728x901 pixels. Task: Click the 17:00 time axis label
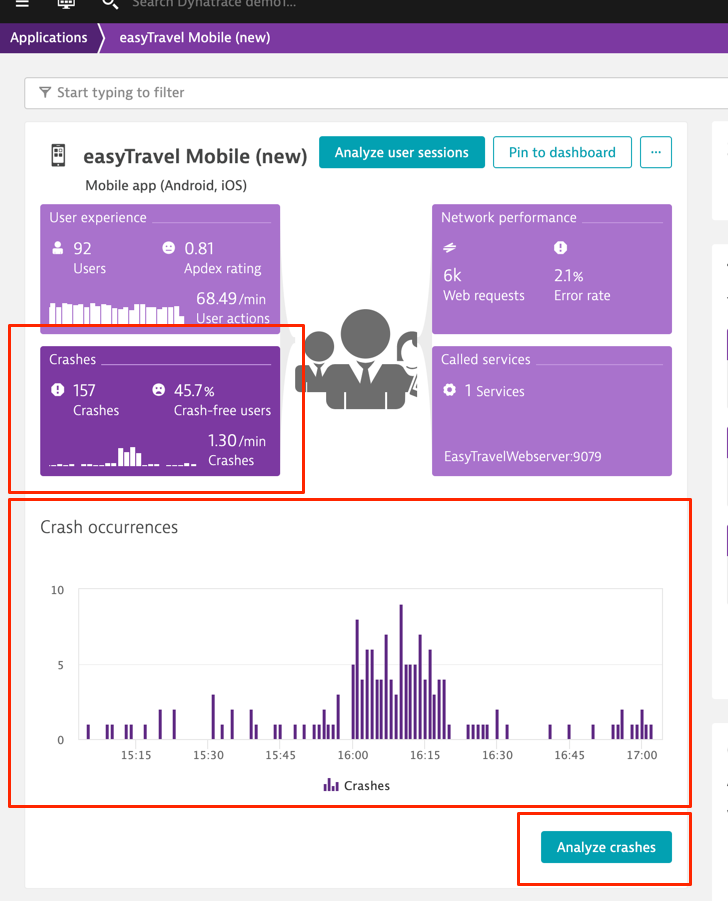642,755
